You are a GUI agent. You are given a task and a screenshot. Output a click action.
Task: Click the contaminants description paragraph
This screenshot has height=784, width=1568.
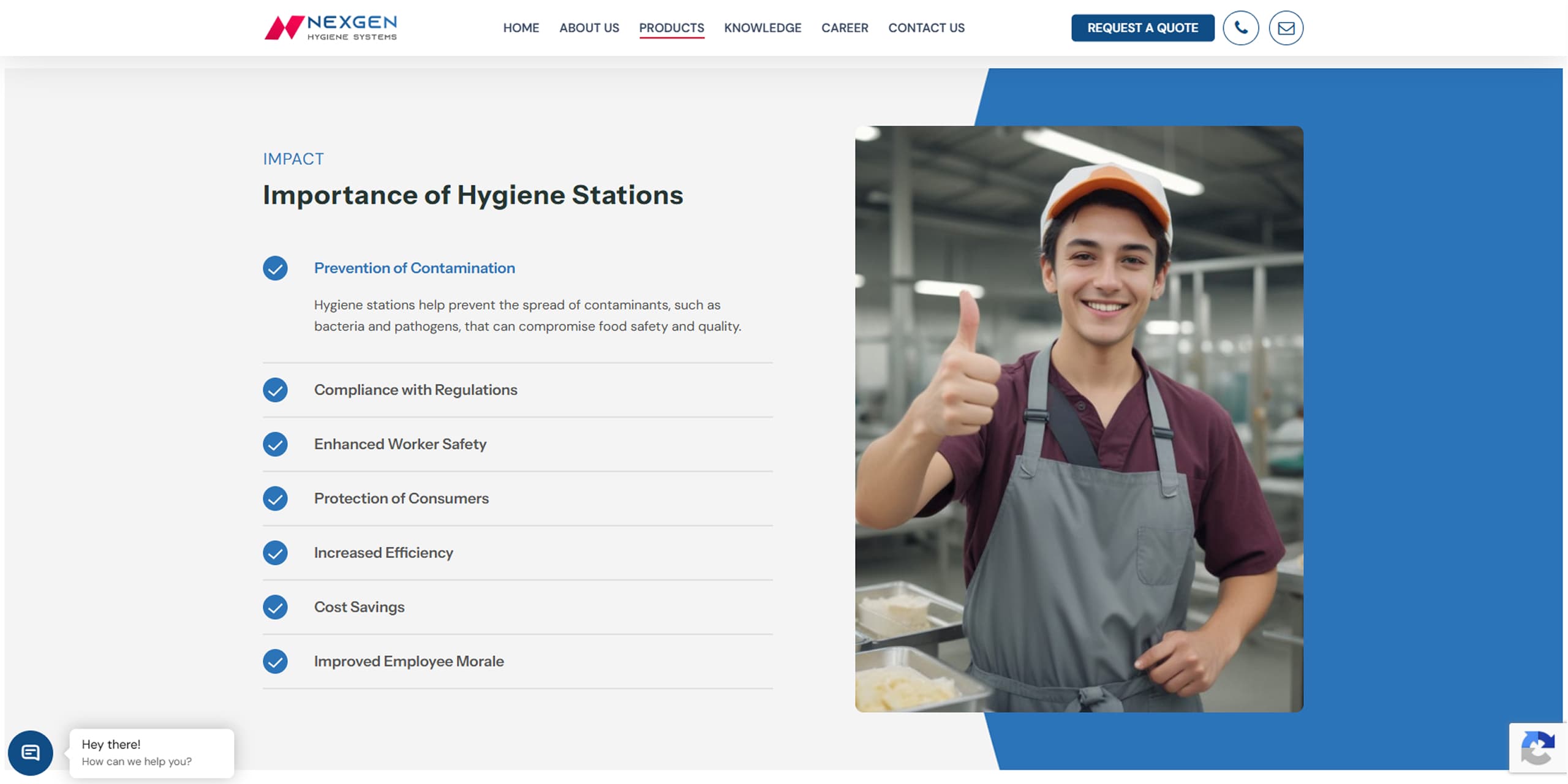527,315
